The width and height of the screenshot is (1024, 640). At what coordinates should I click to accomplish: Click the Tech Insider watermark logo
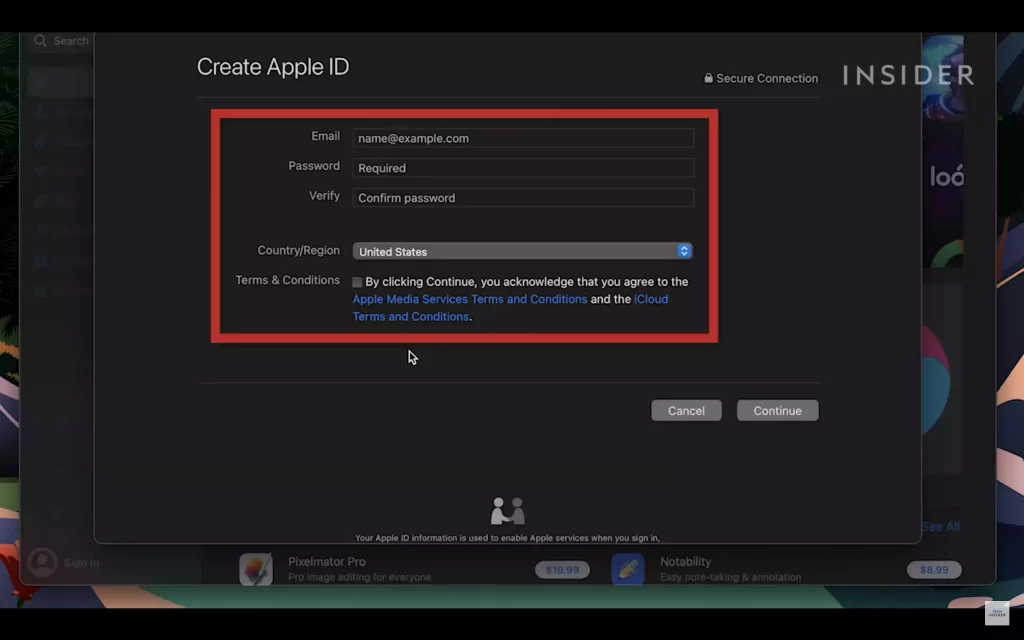[x=997, y=613]
